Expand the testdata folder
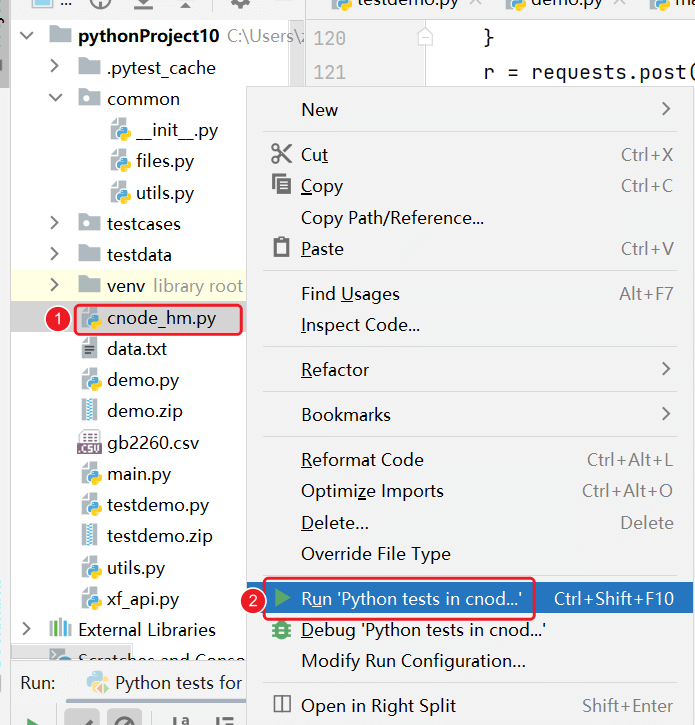This screenshot has width=695, height=725. pyautogui.click(x=54, y=254)
